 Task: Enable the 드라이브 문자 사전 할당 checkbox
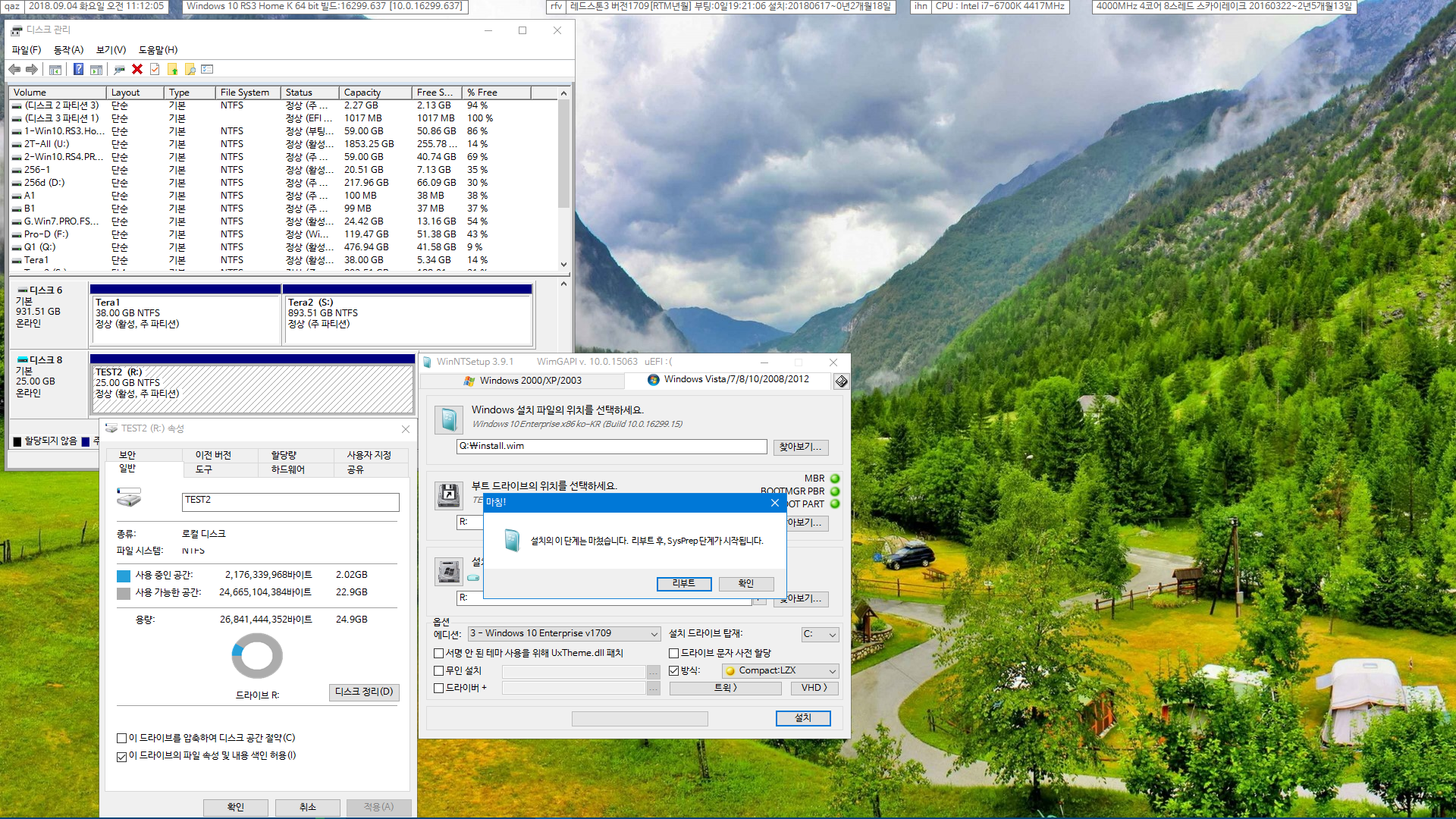click(x=673, y=653)
